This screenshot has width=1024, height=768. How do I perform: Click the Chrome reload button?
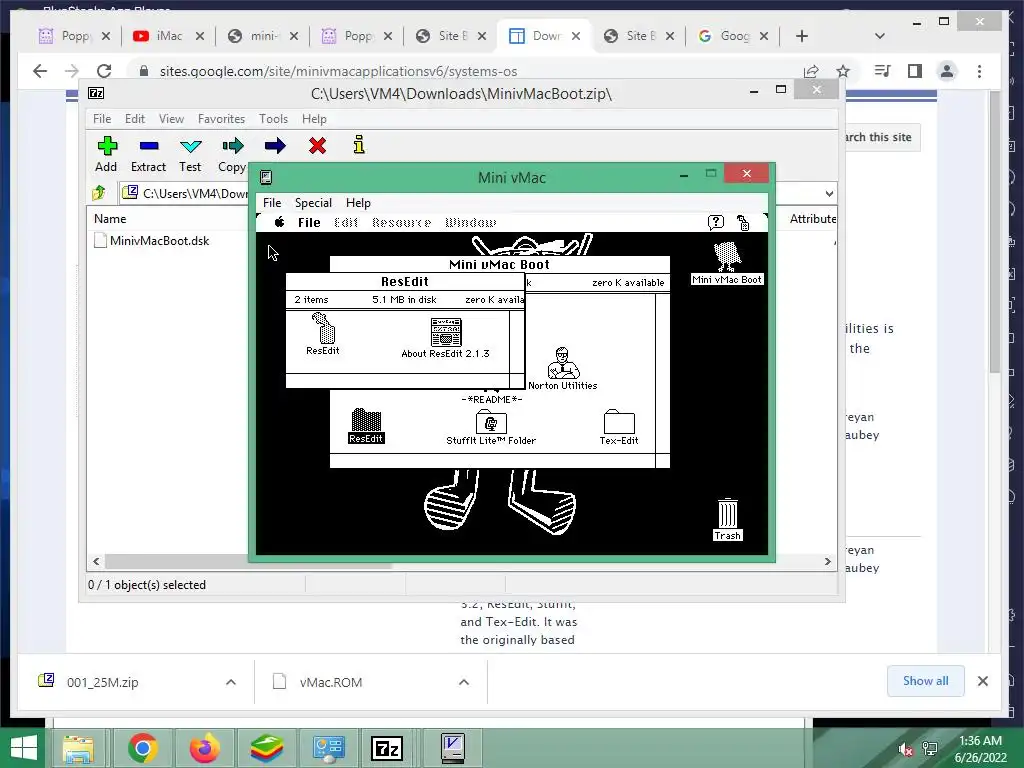(104, 71)
